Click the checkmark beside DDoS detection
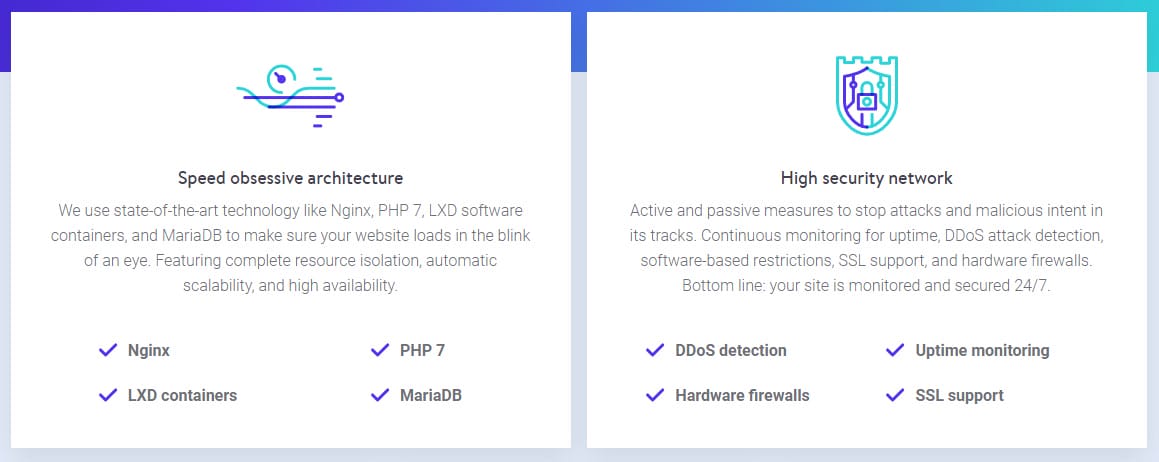 pos(655,350)
